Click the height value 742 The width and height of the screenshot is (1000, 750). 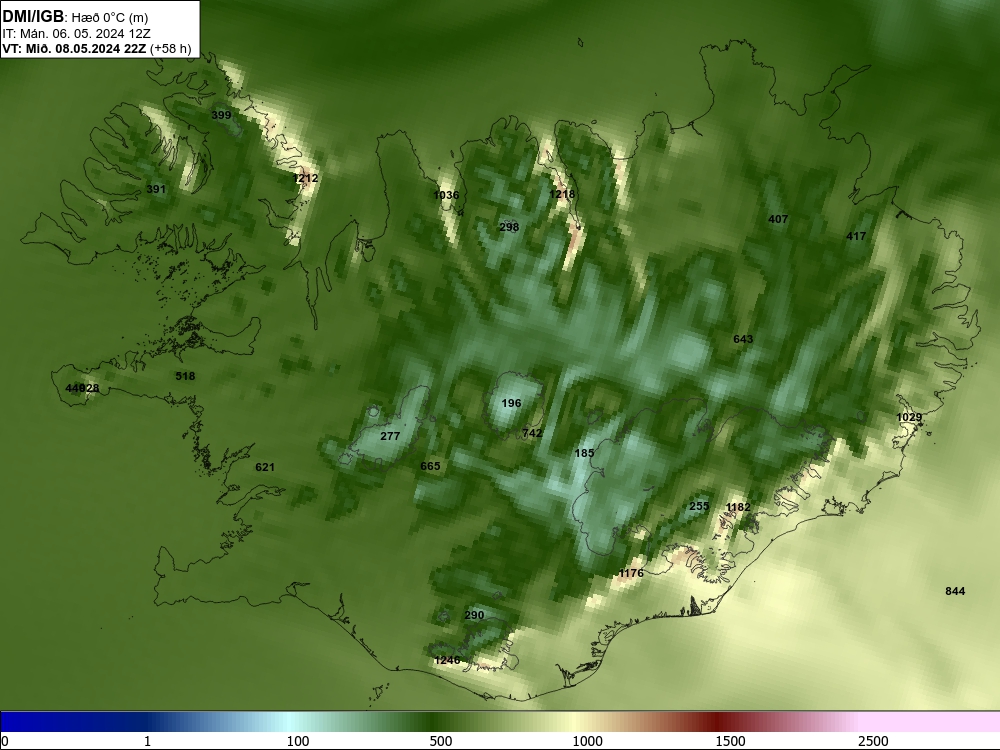point(532,433)
